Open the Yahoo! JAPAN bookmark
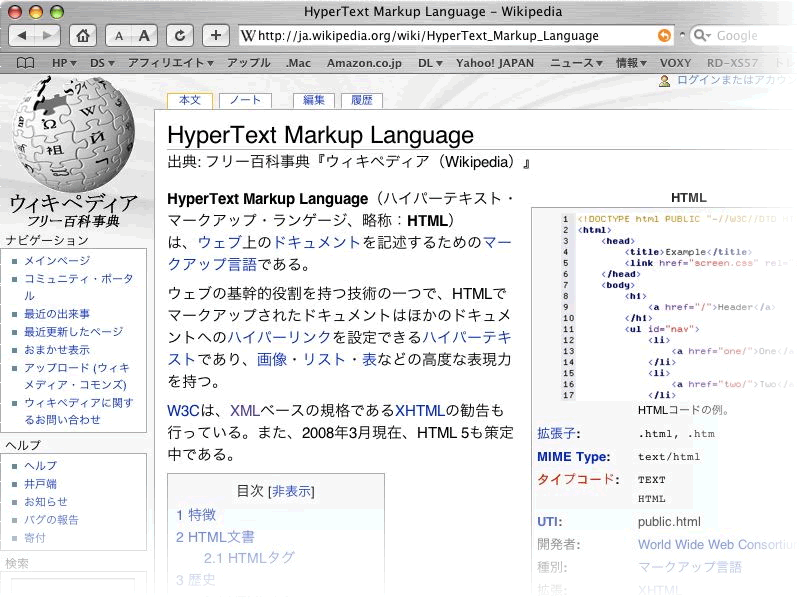Screen dimensions: 800x600 (495, 63)
